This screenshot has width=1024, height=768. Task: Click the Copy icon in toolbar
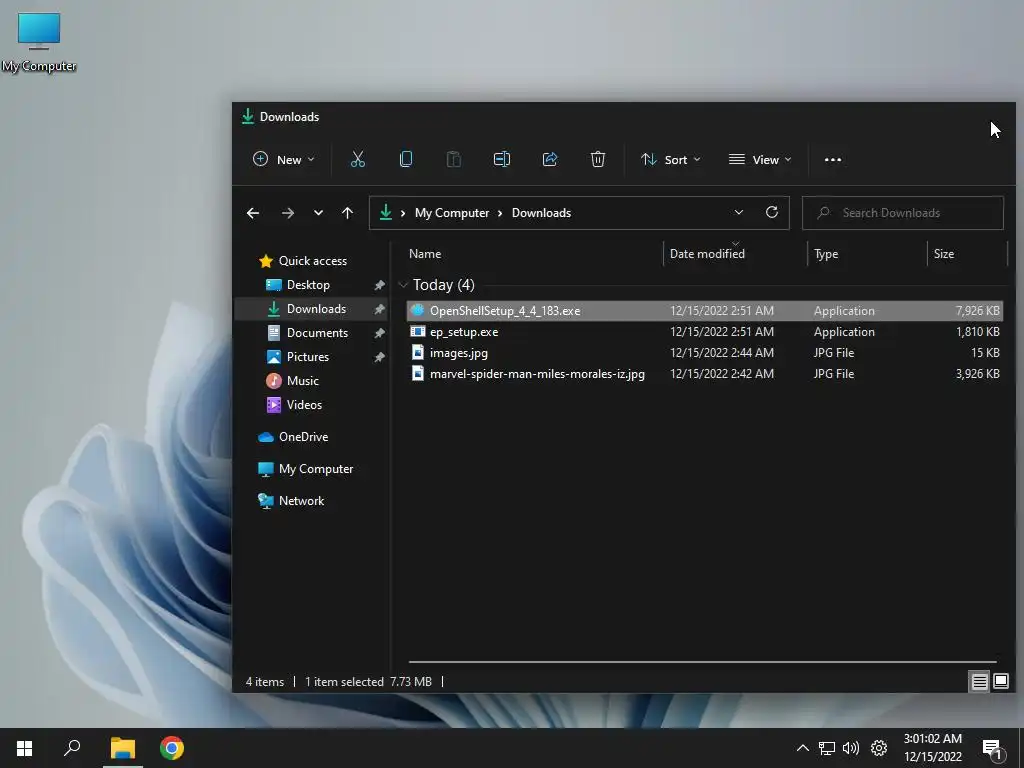coord(406,159)
